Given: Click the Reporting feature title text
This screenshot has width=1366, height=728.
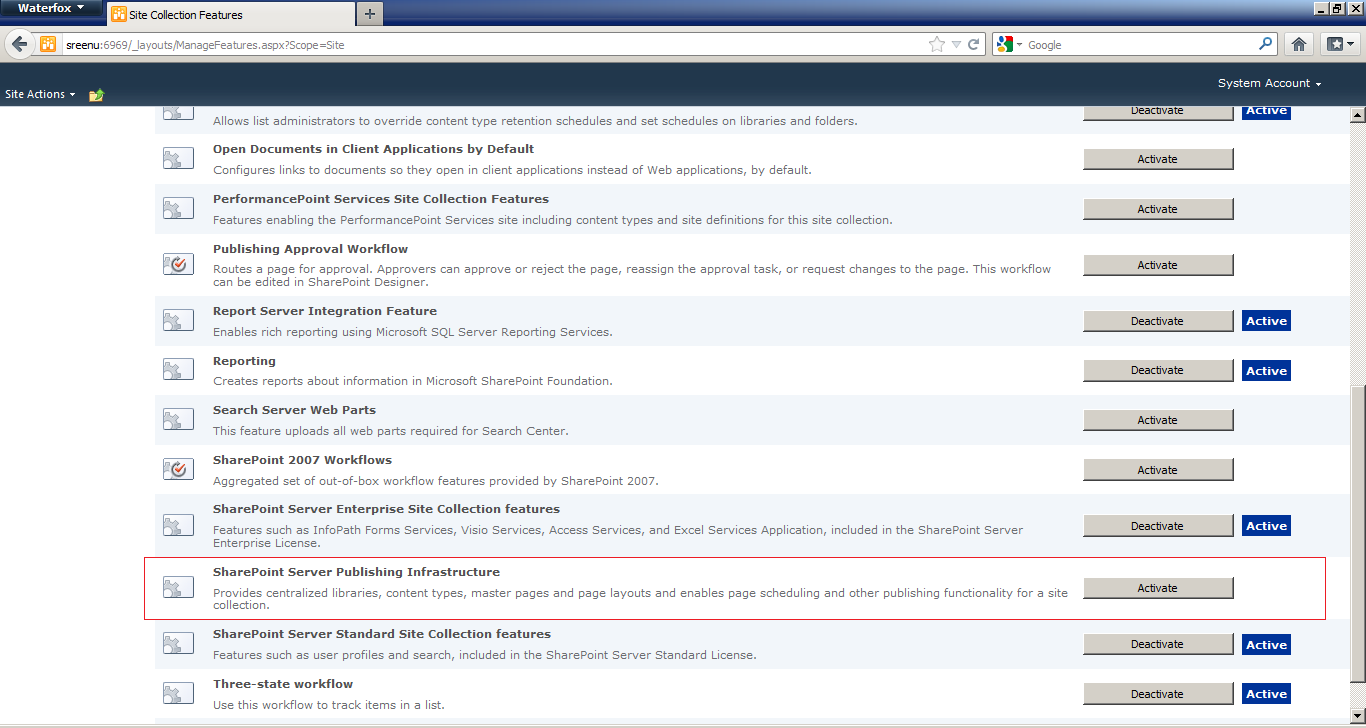Looking at the screenshot, I should click(x=244, y=361).
